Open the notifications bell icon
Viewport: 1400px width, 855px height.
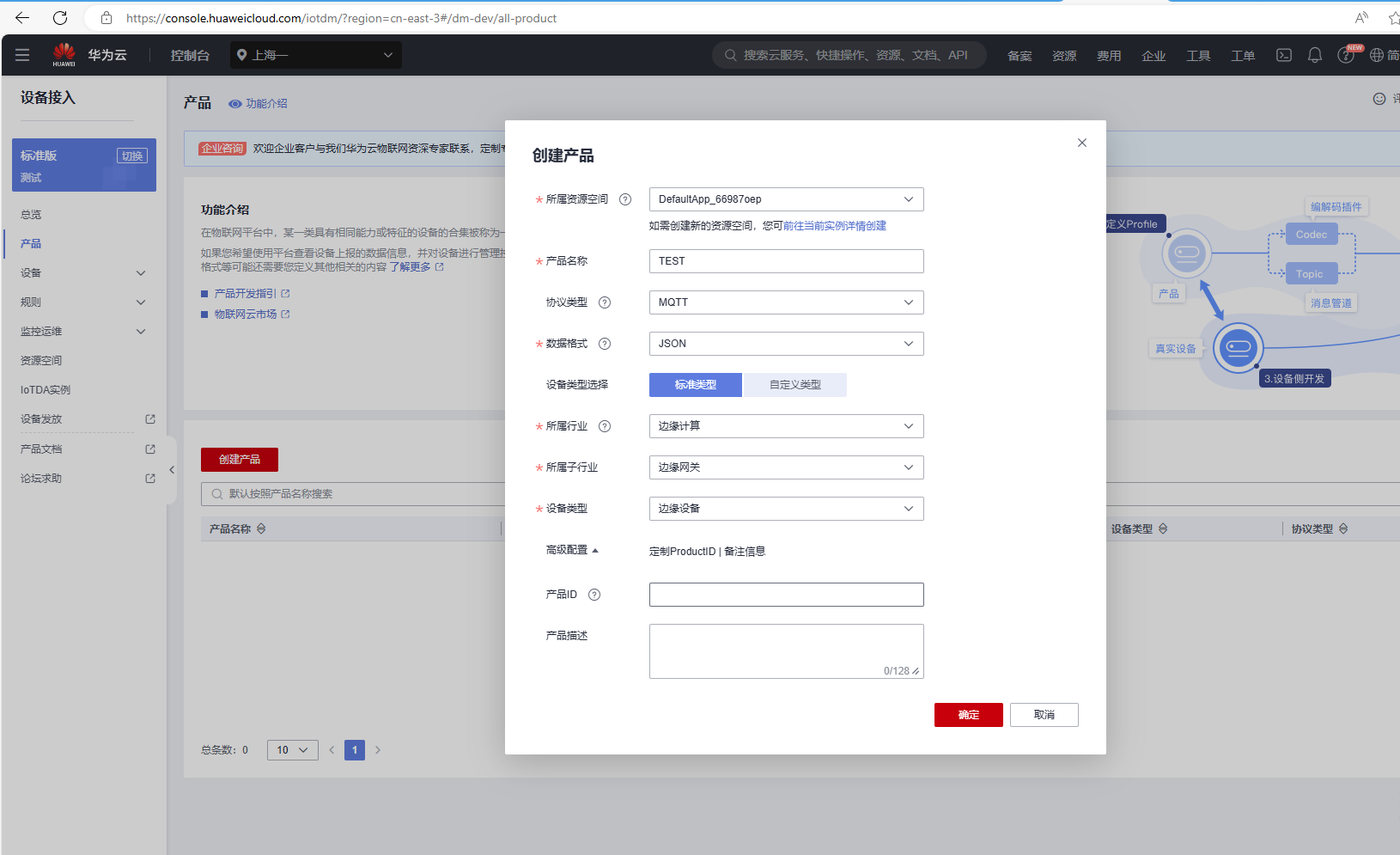click(1314, 55)
